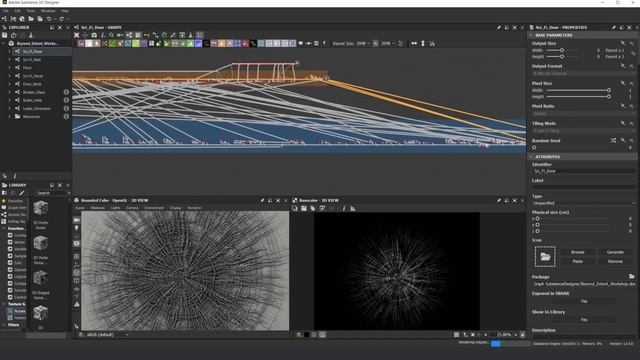Click the Favorites star in Library
Image resolution: width=640 pixels, height=360 pixels.
4,201
